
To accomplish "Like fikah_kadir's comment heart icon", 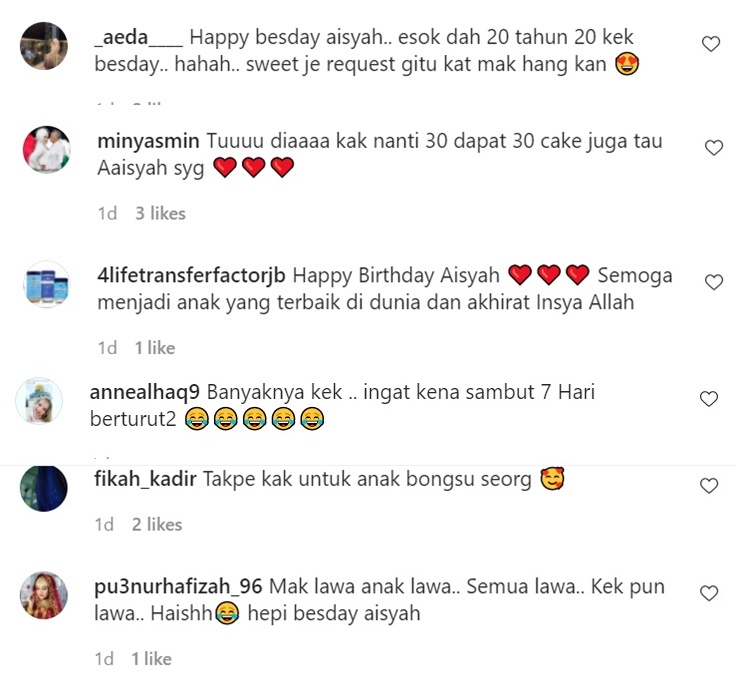I will 709,486.
